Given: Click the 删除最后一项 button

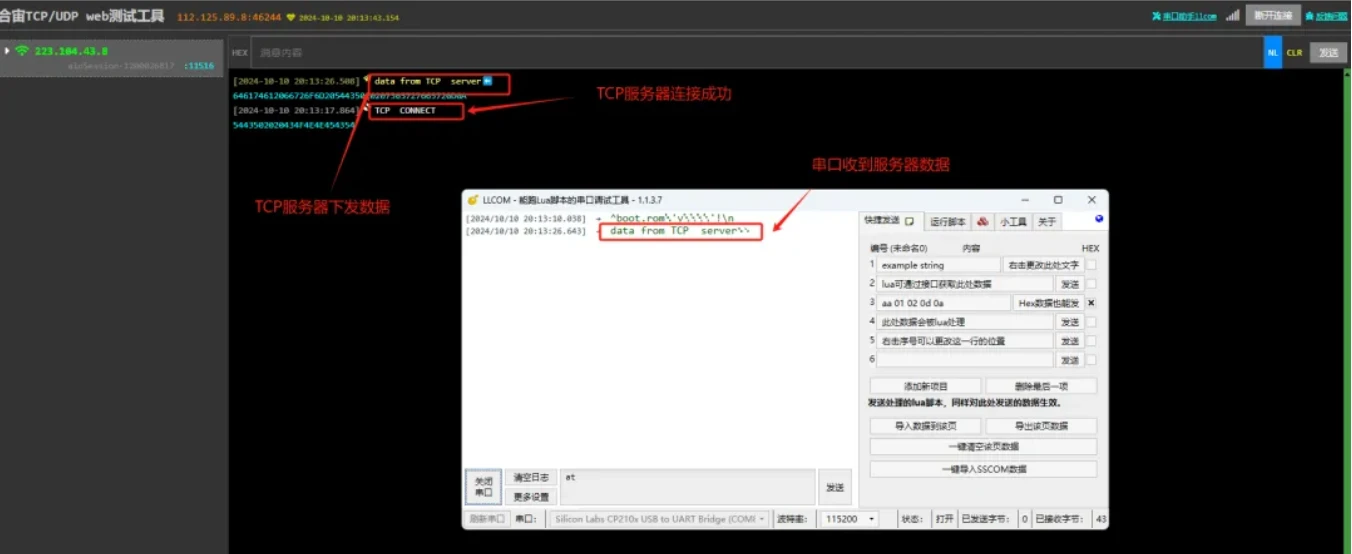Looking at the screenshot, I should click(1041, 386).
